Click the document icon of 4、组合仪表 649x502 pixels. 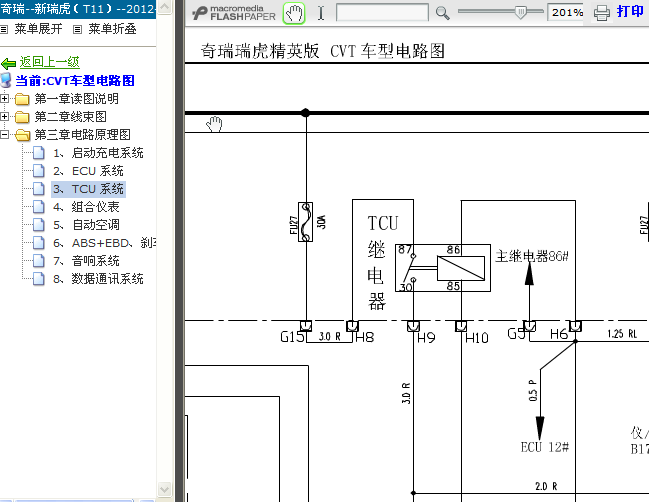tap(38, 207)
